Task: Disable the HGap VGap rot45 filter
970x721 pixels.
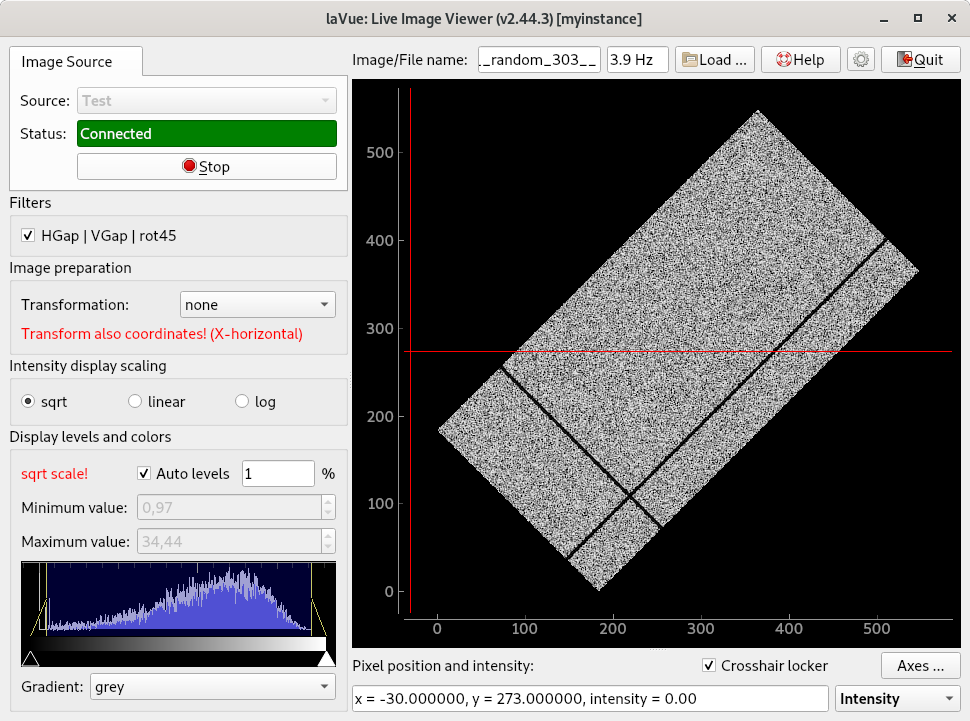Action: coord(28,236)
